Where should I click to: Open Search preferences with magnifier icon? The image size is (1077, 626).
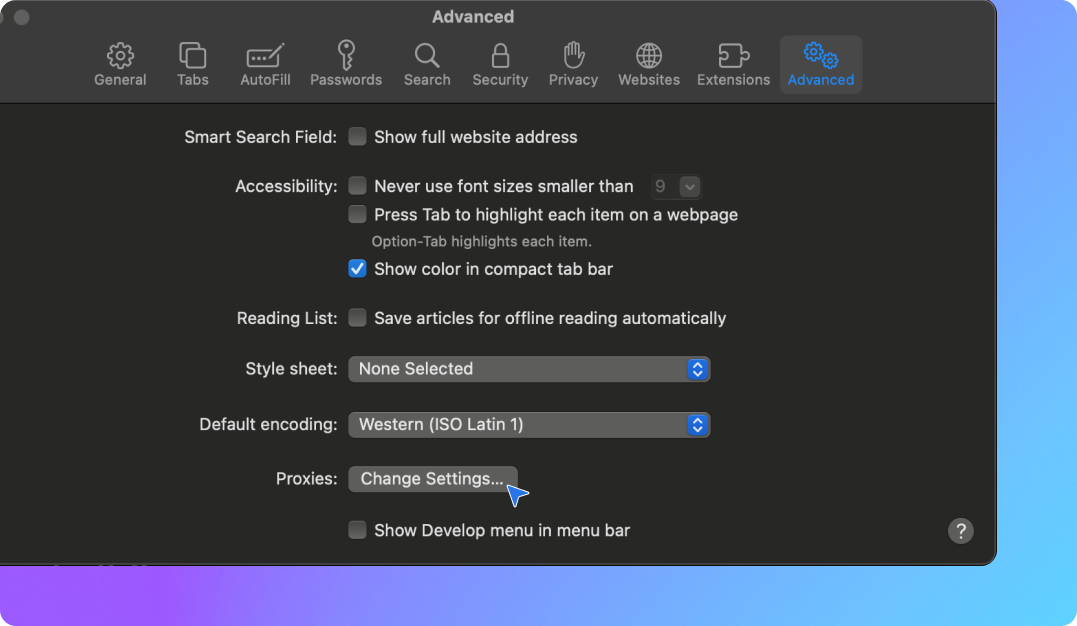pos(427,56)
